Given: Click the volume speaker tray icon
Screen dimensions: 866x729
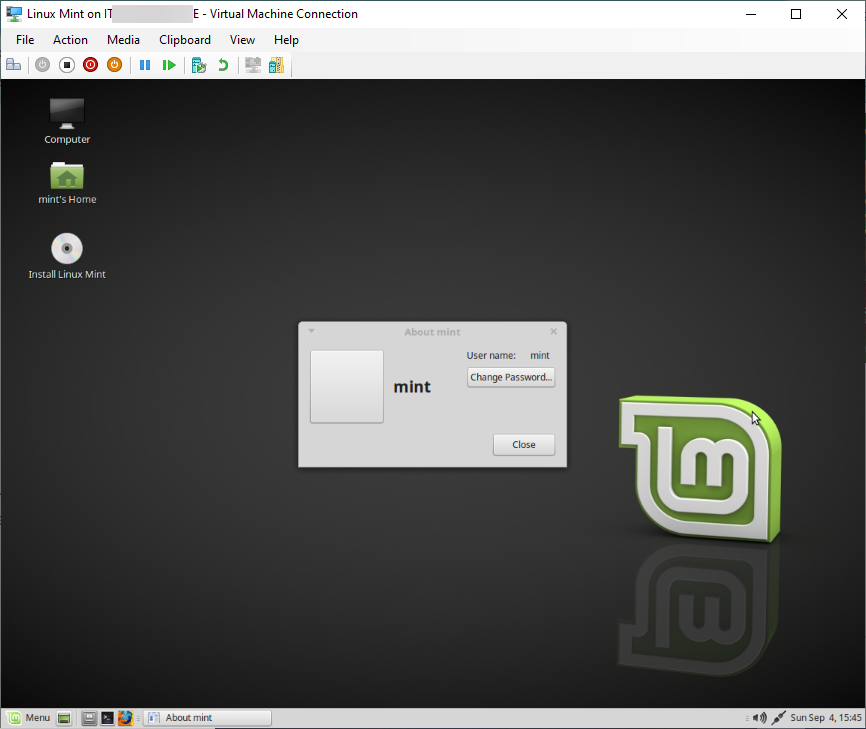Looking at the screenshot, I should (759, 717).
